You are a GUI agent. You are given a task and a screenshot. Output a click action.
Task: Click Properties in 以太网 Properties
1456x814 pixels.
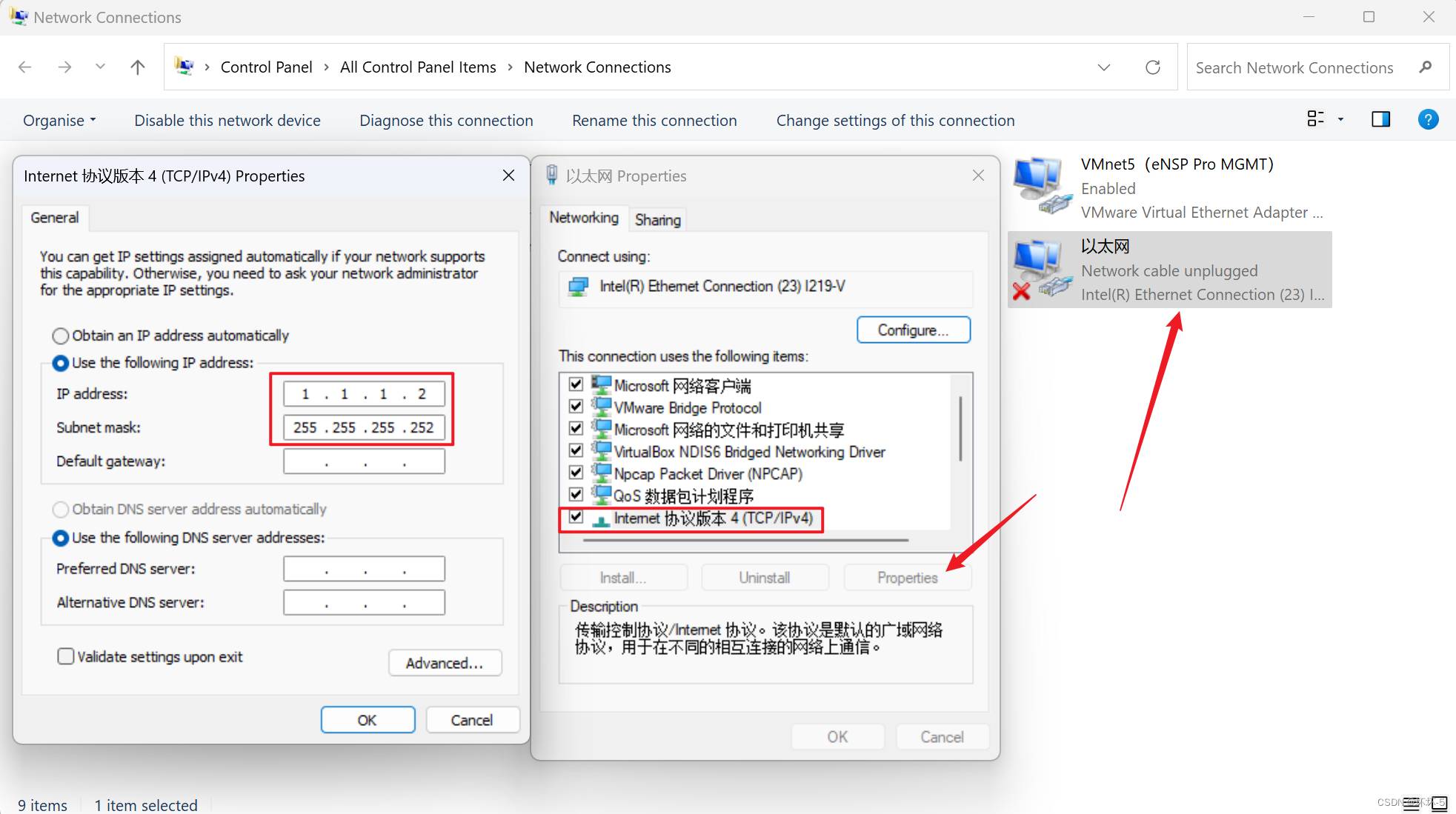[908, 578]
